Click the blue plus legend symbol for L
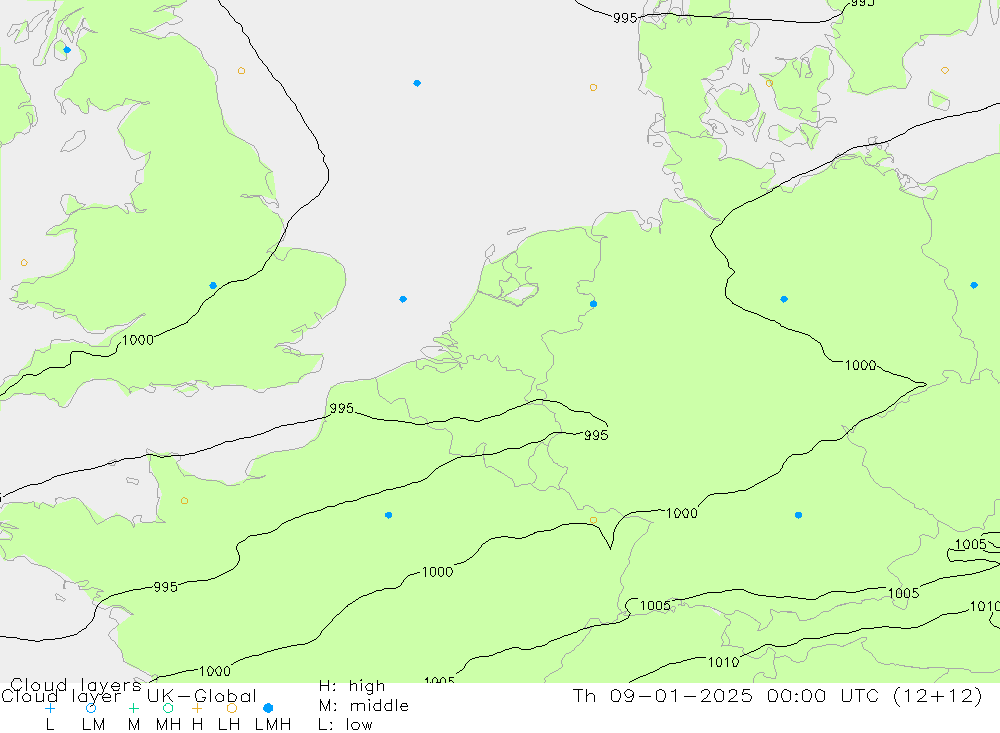 click(x=50, y=708)
